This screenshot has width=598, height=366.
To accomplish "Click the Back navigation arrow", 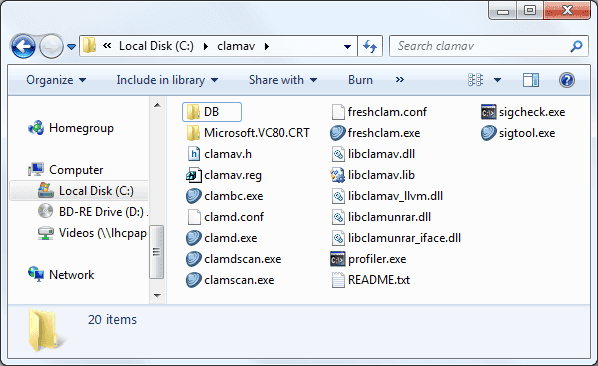I will [x=23, y=47].
